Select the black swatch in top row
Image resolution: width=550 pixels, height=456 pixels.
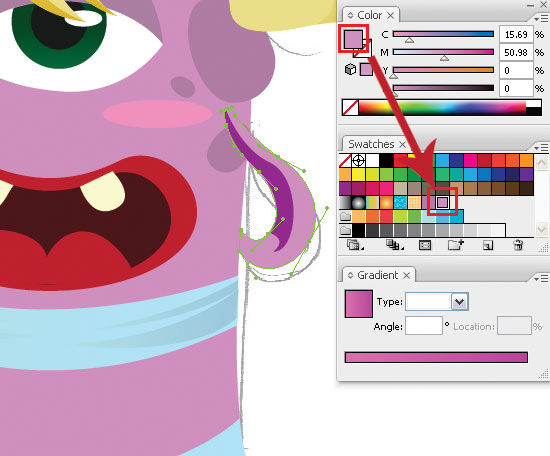(x=386, y=161)
